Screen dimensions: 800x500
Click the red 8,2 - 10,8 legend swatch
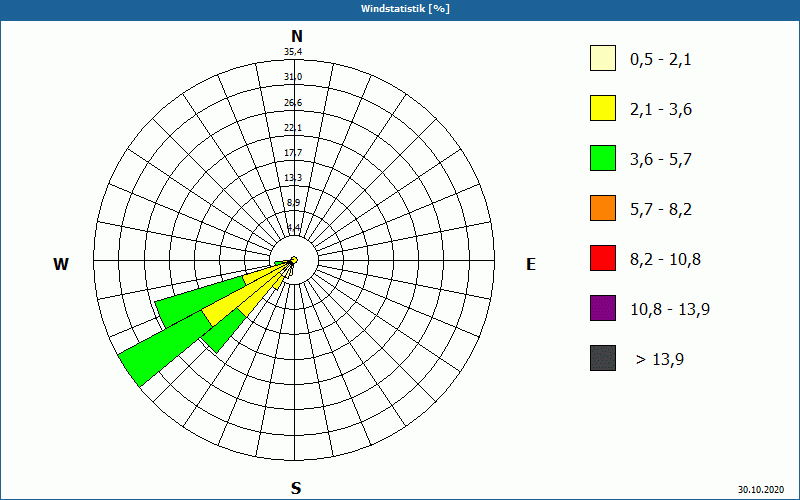603,258
